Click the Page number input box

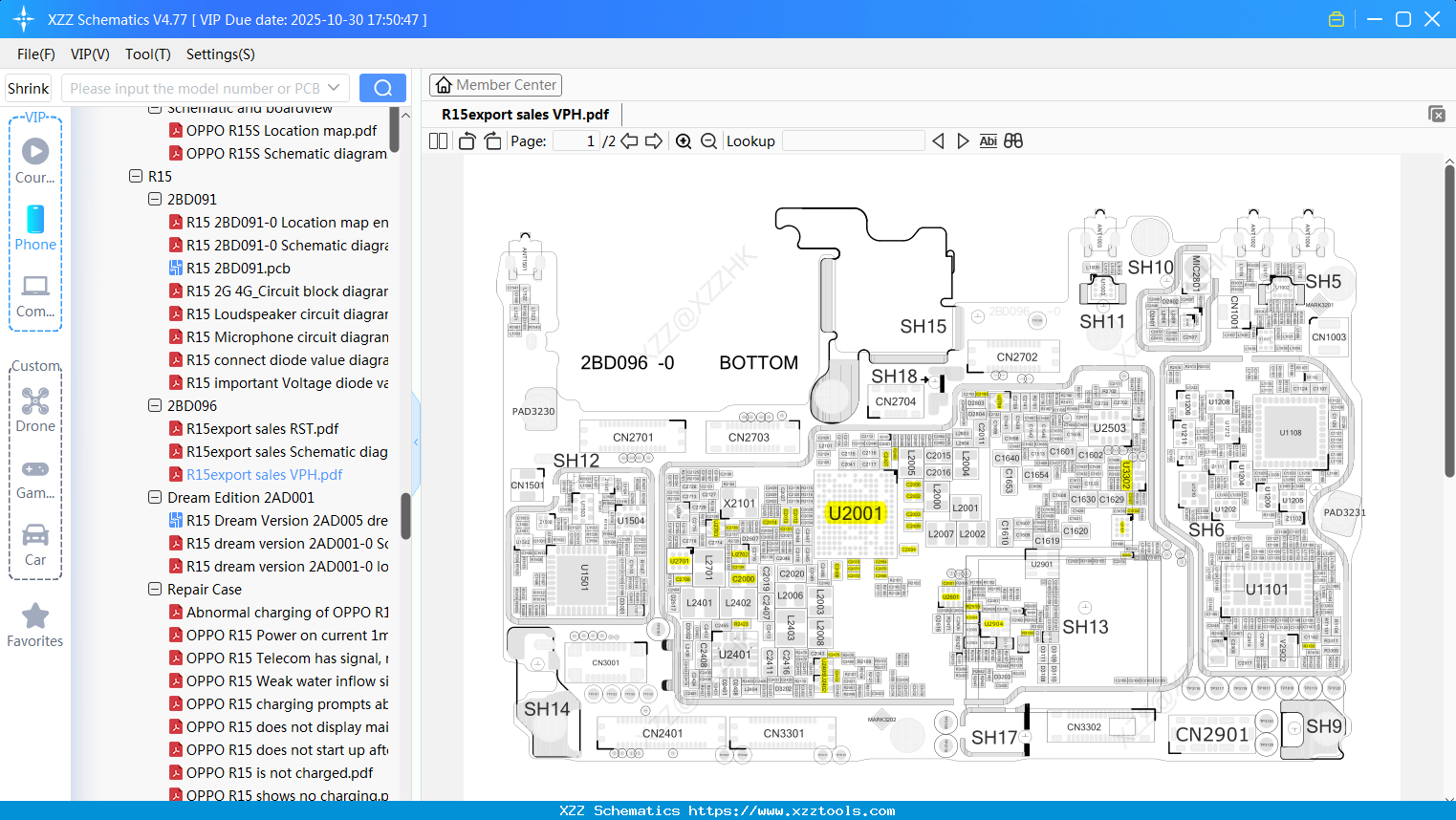pos(576,141)
